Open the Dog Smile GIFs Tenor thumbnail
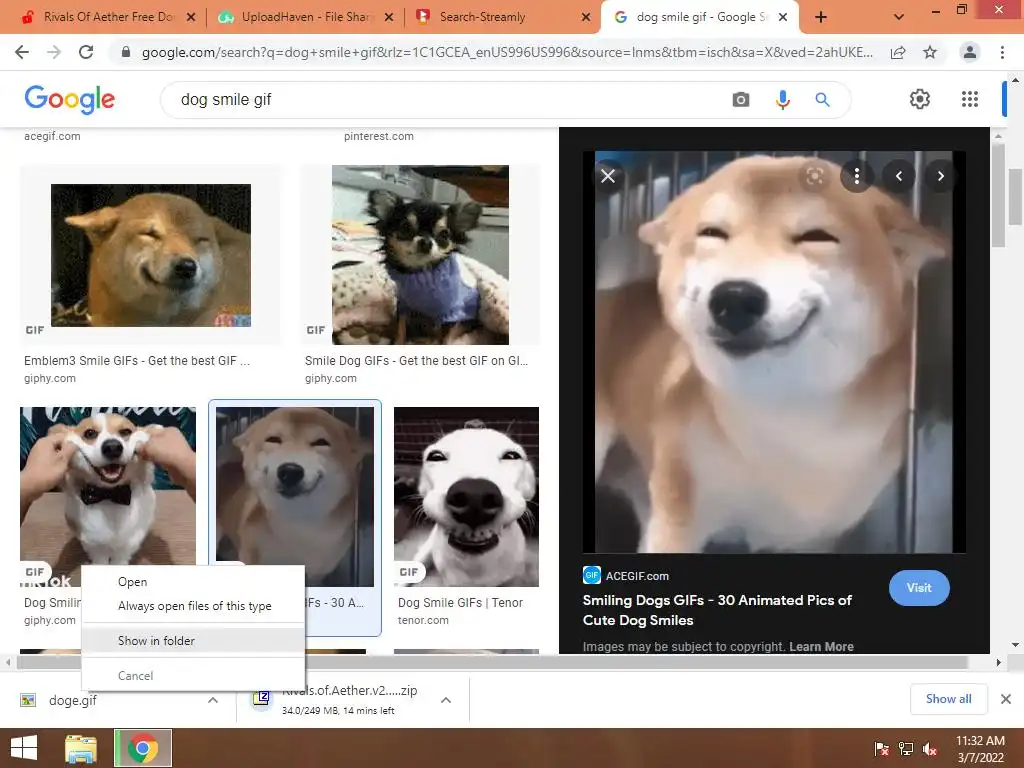This screenshot has height=768, width=1024. (466, 496)
